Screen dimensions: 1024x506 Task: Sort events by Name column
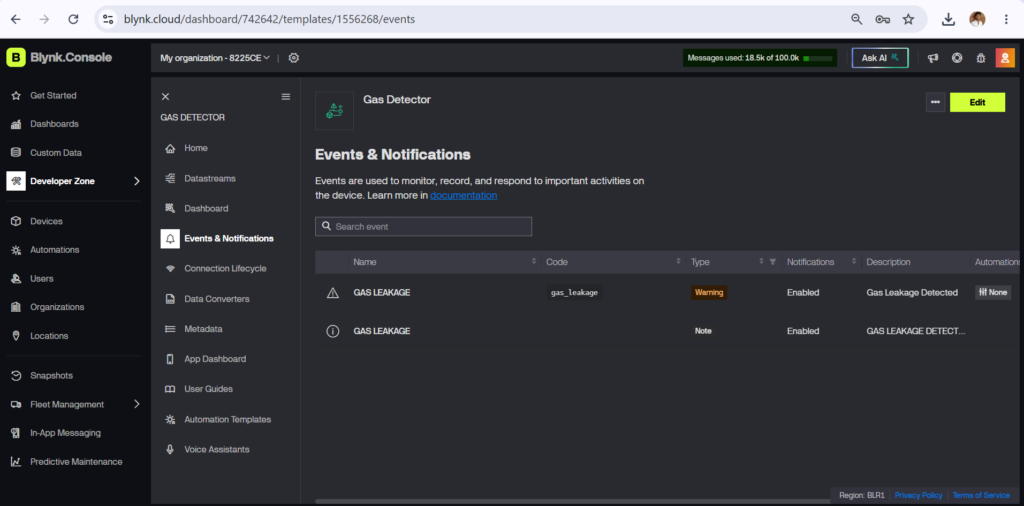(534, 262)
